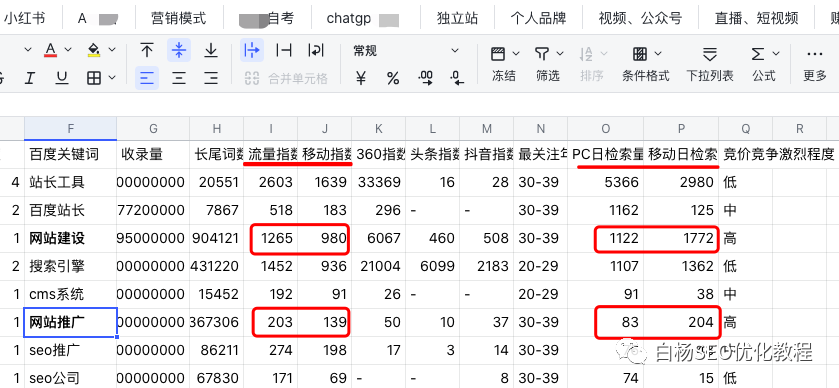Select the text clip mode icon
839x388 pixels.
tap(284, 50)
